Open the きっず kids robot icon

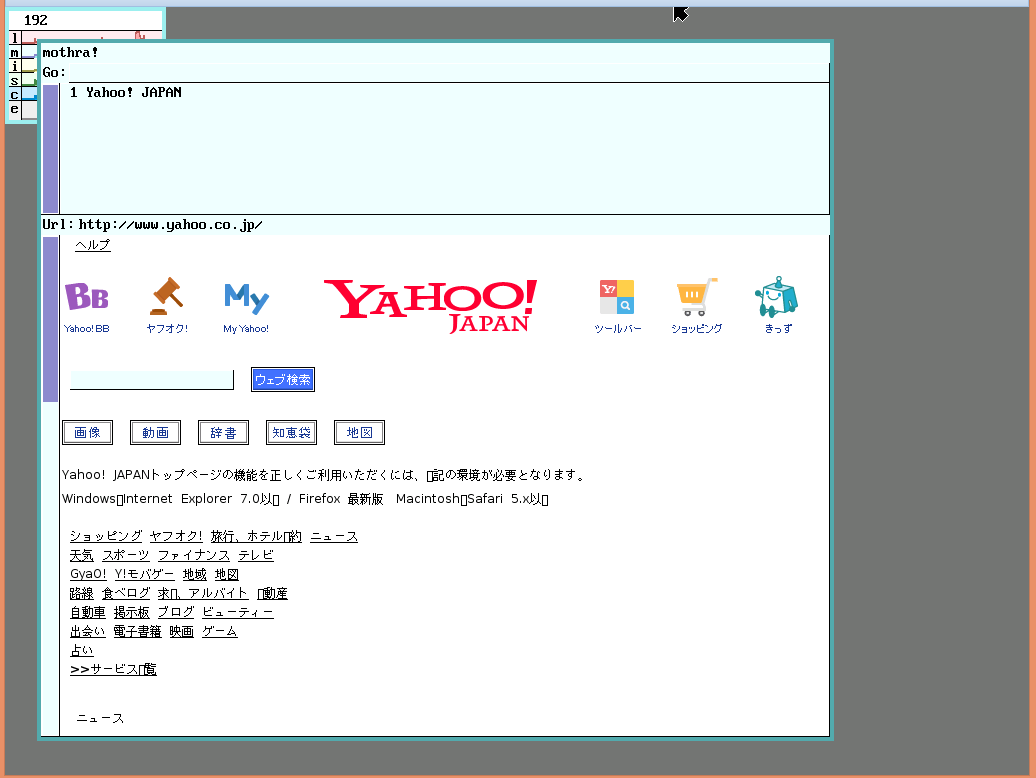pos(778,305)
